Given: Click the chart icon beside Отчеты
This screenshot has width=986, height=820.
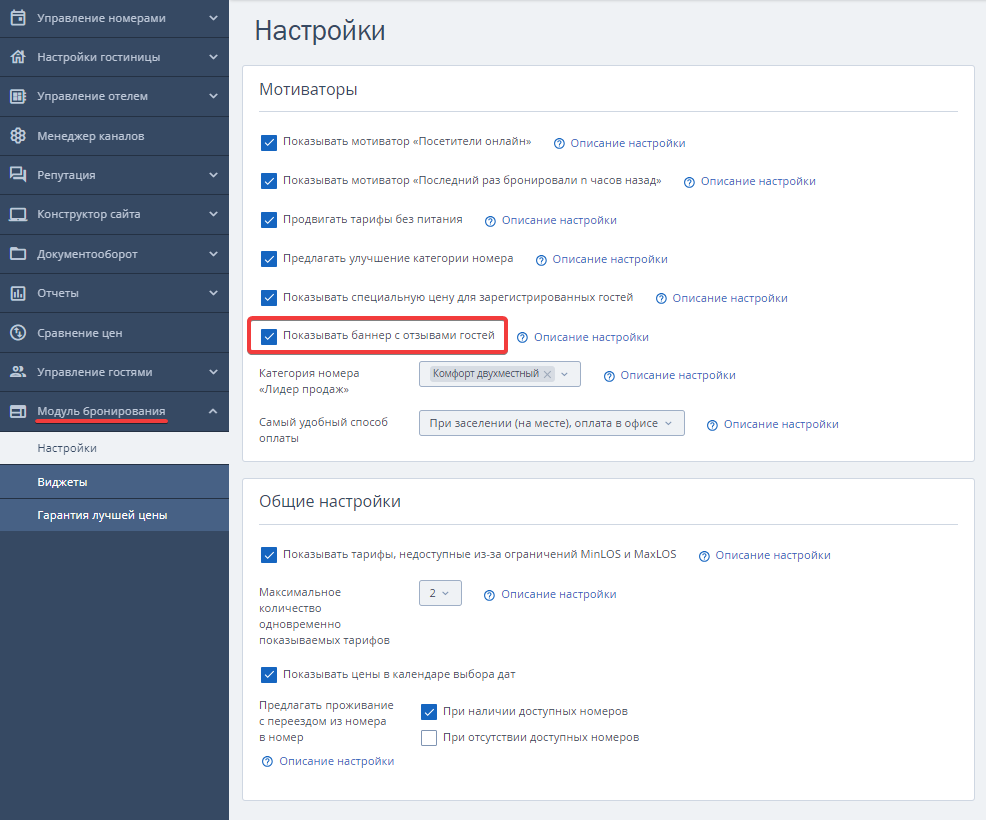Looking at the screenshot, I should pyautogui.click(x=18, y=293).
